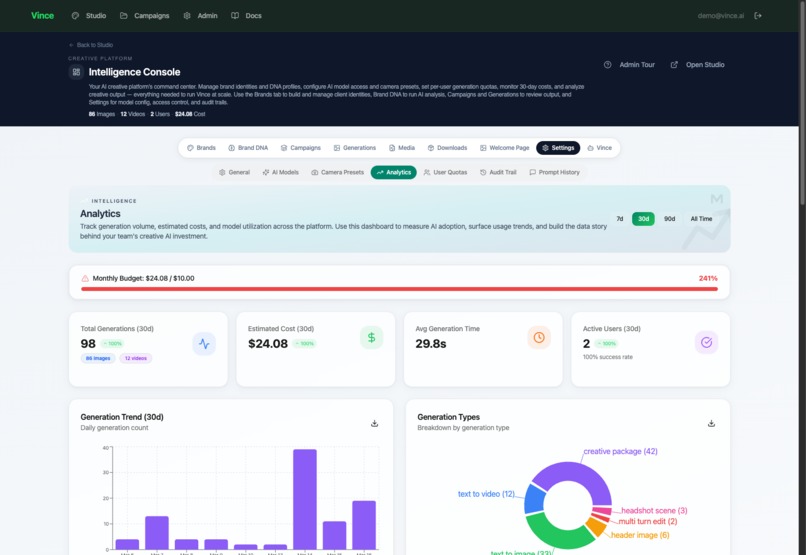Click the 29.8s average time value

(x=431, y=344)
